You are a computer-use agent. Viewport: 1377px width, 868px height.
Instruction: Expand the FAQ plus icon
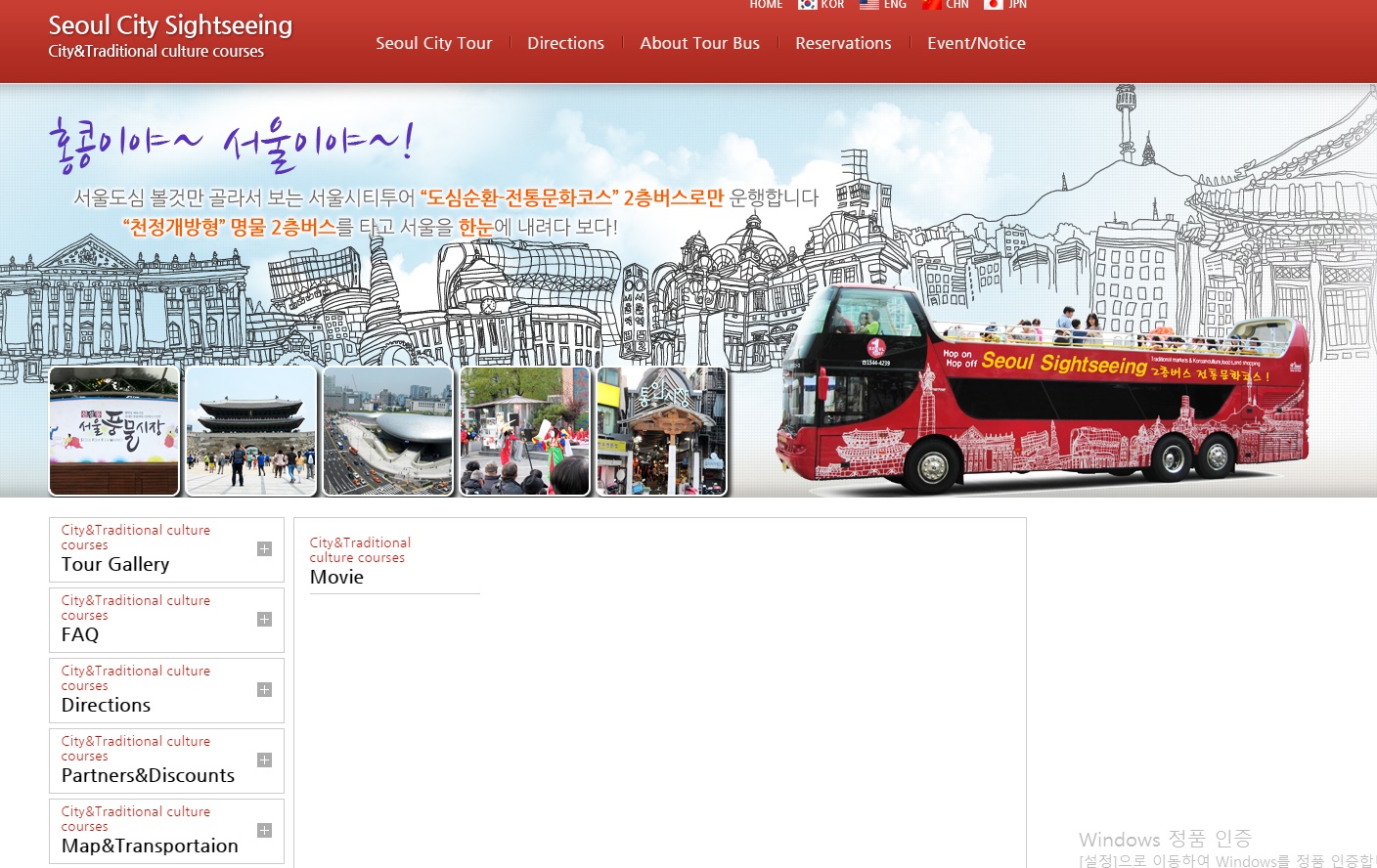[x=264, y=620]
